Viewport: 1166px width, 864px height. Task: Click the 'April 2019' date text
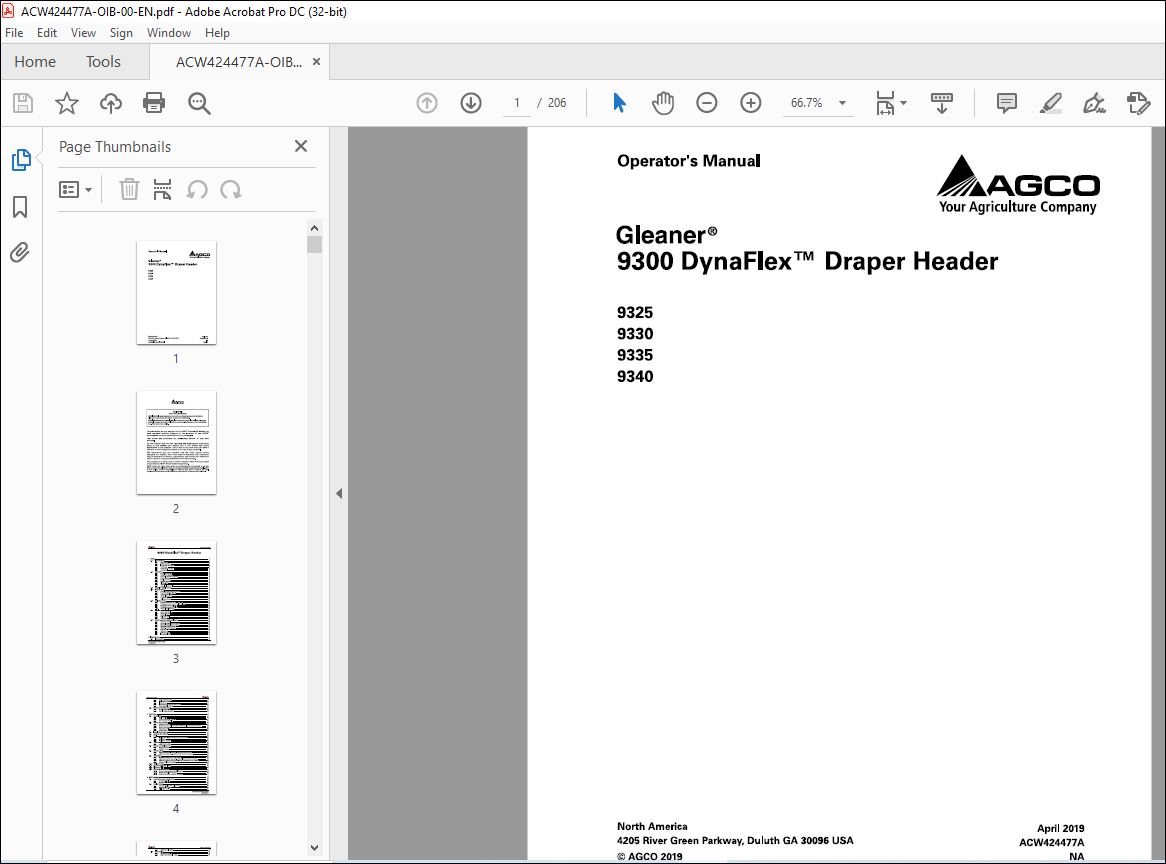[1060, 828]
